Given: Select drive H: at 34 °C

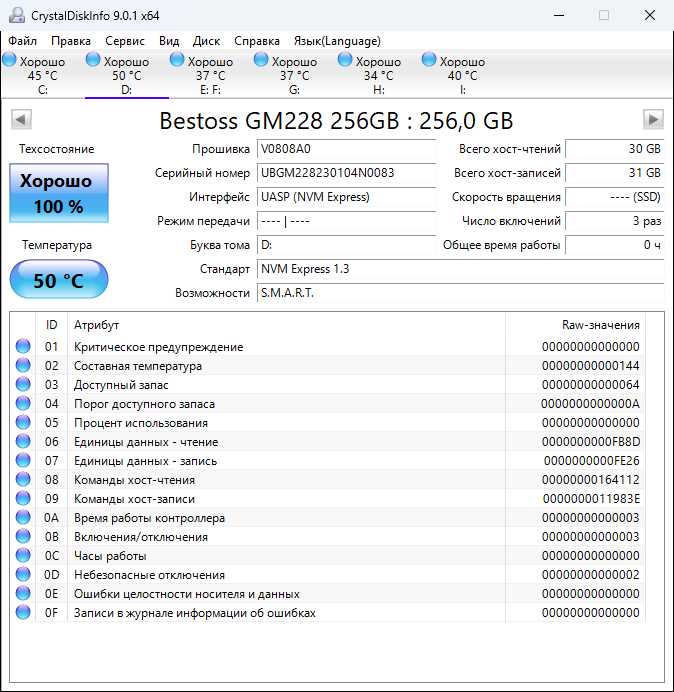Looking at the screenshot, I should (x=346, y=61).
